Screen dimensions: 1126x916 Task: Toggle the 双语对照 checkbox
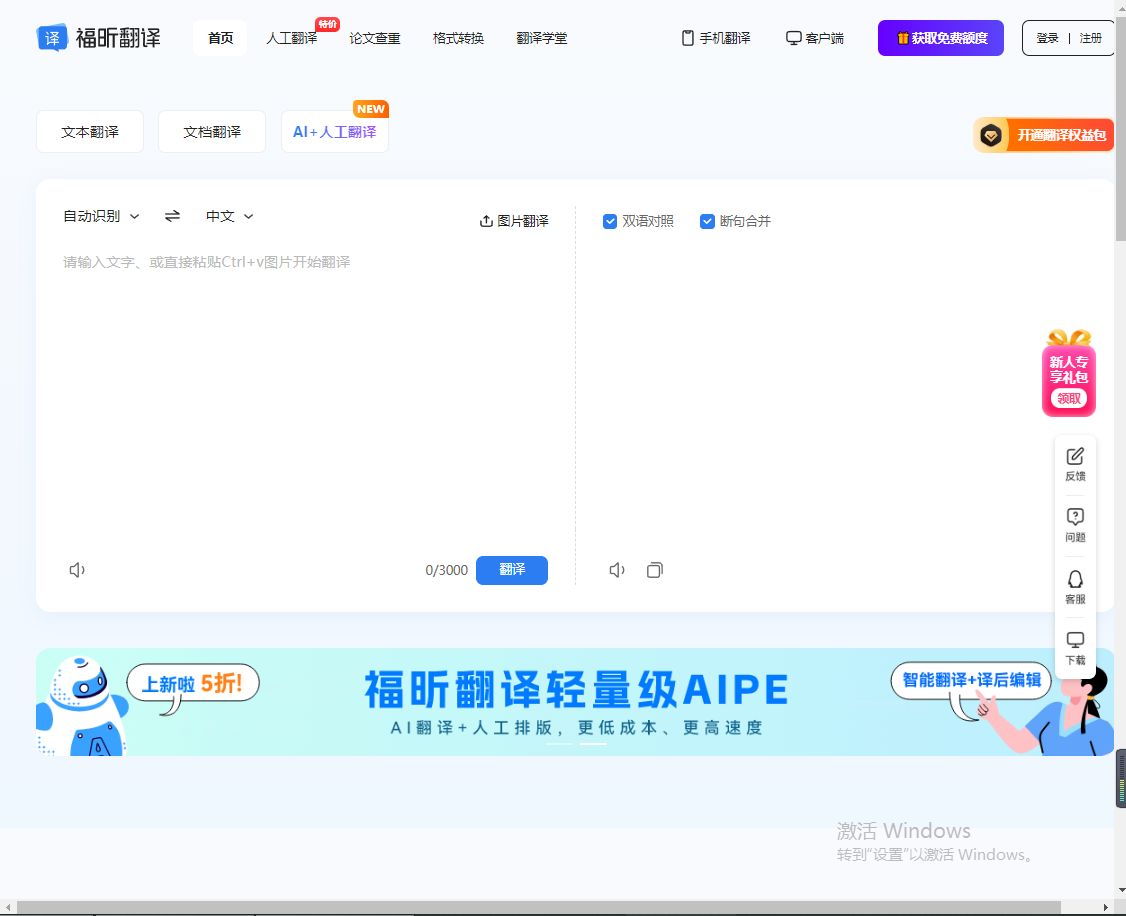[610, 221]
